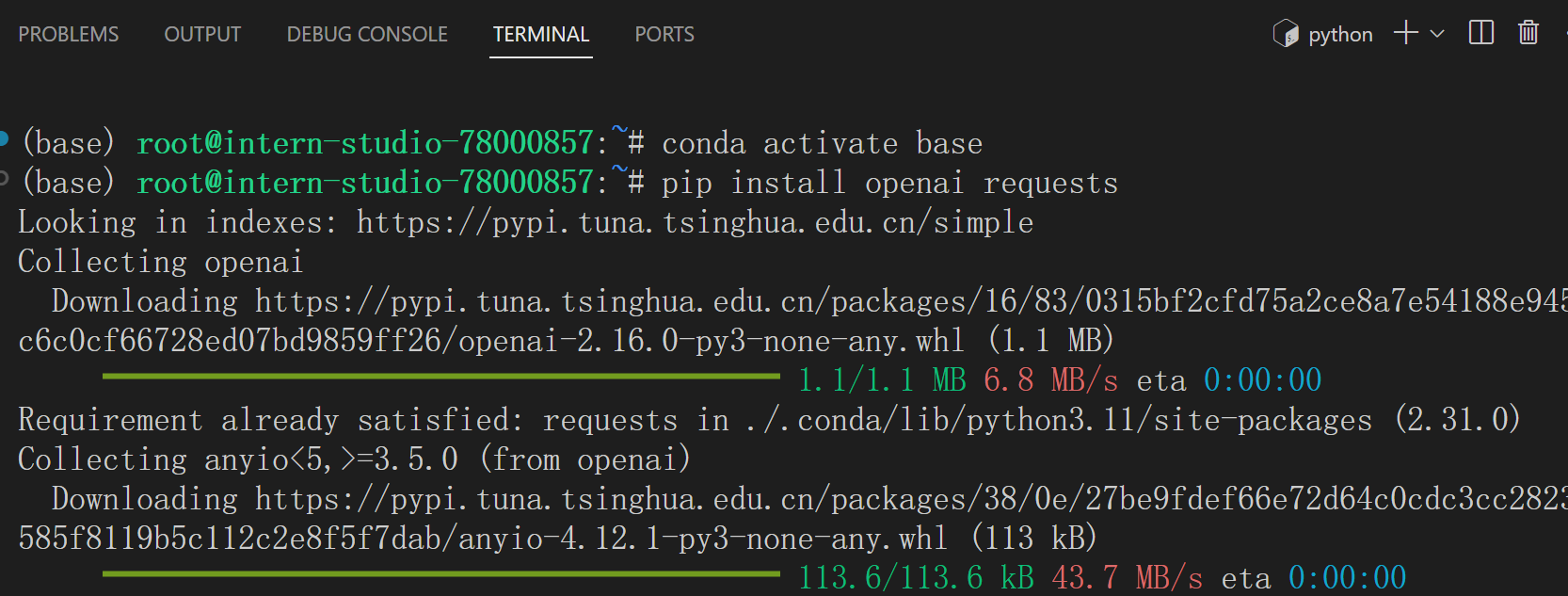Click the '113.6/113.6 kB' progress text
This screenshot has width=1568, height=596.
(x=916, y=578)
